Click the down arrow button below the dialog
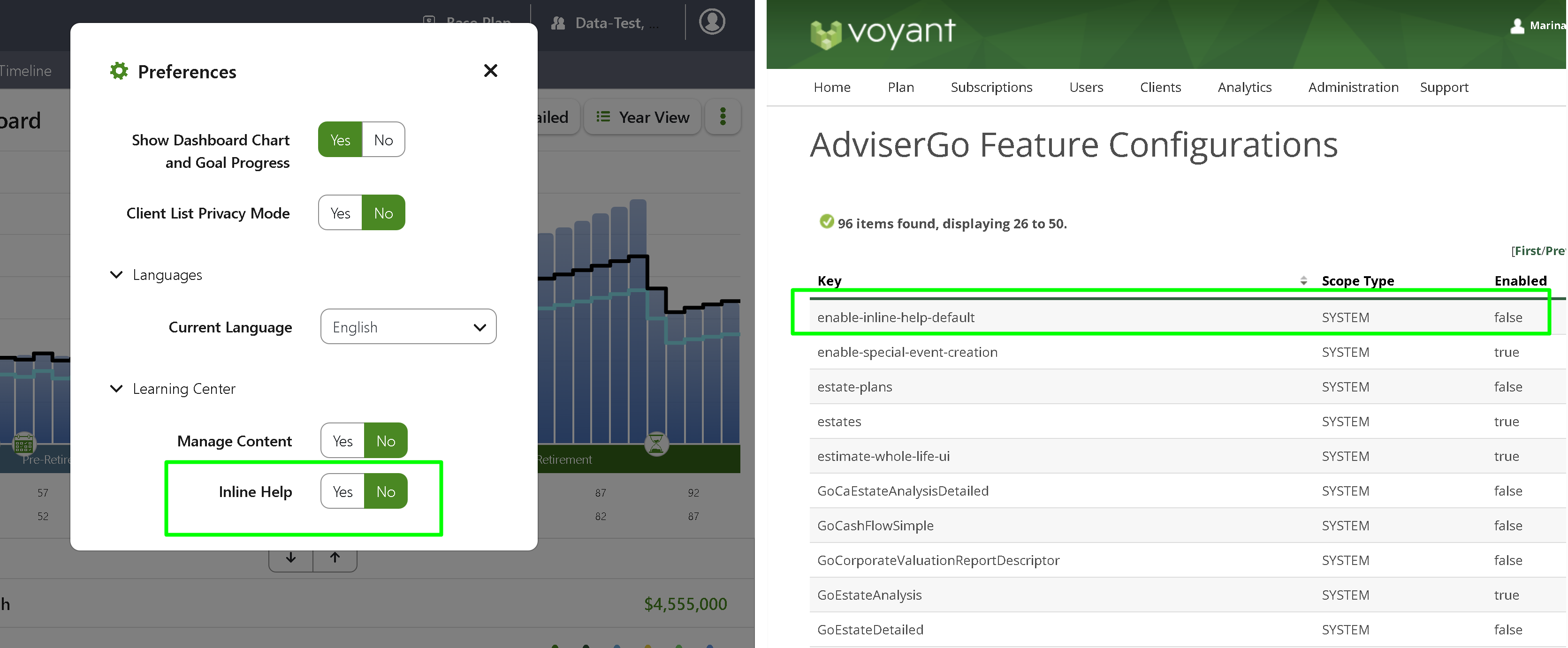This screenshot has width=1568, height=648. pyautogui.click(x=291, y=558)
